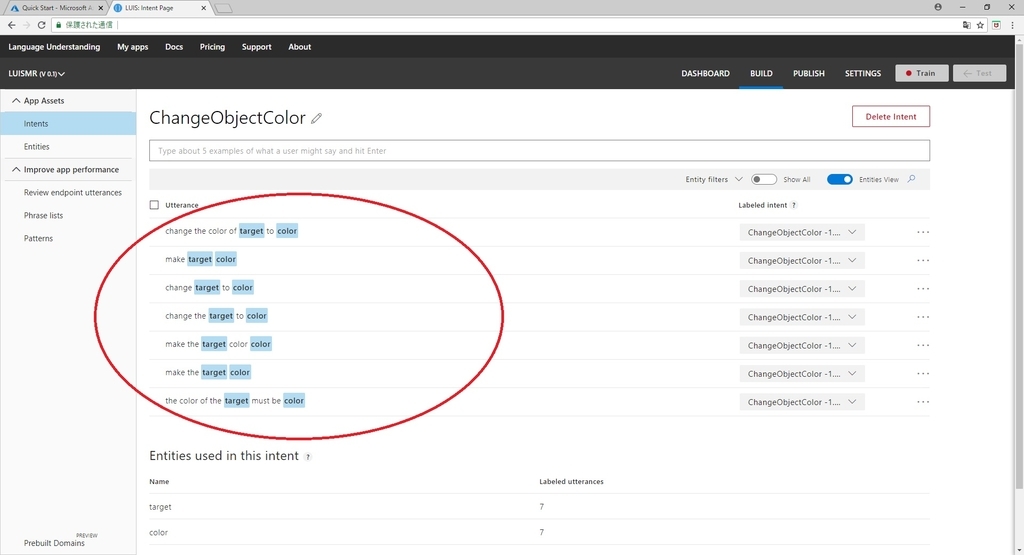Click the Test button
Image resolution: width=1024 pixels, height=555 pixels.
click(978, 73)
